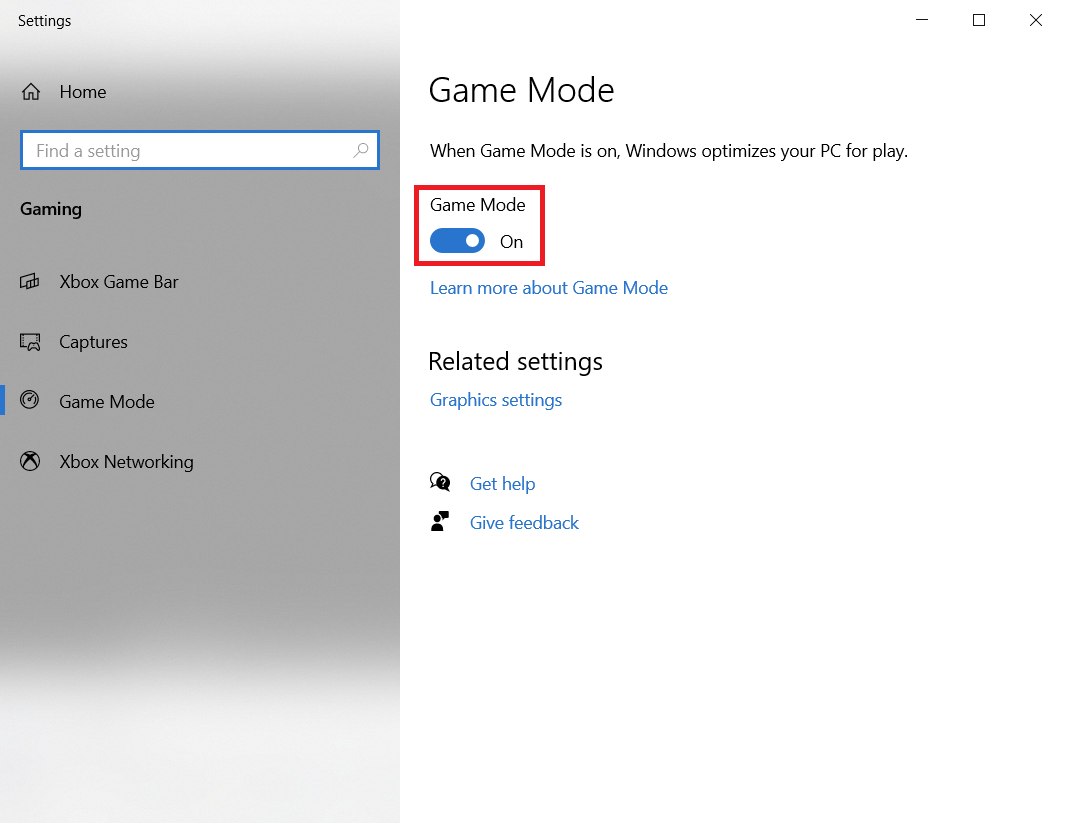Click the Captures sidebar icon
The image size is (1065, 823).
coord(30,342)
